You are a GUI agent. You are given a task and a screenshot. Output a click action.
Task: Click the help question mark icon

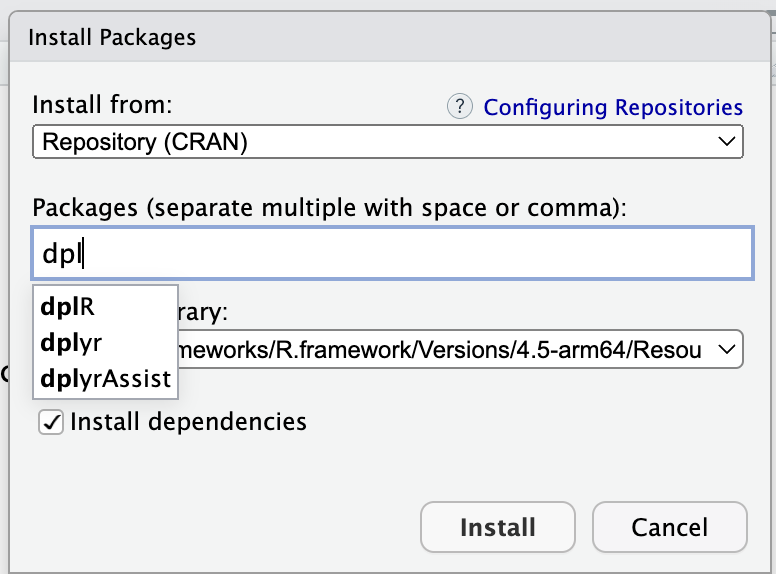point(459,107)
